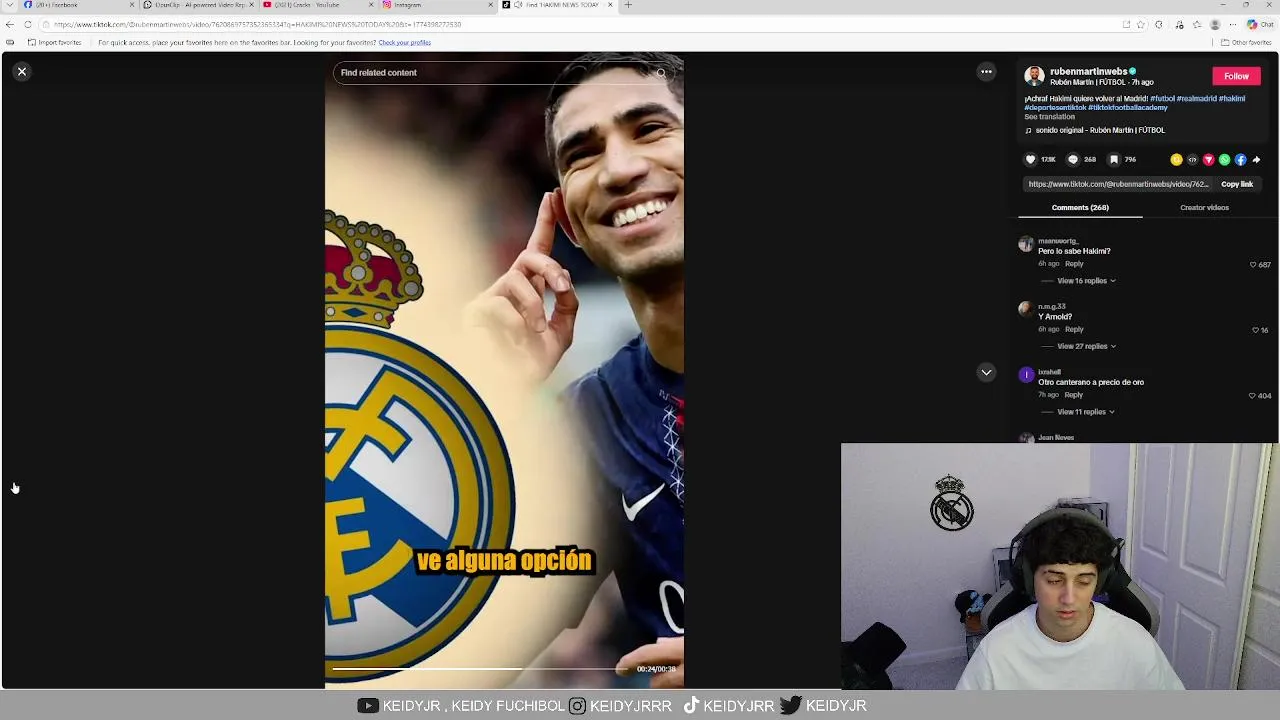Go back in browser

point(10,24)
